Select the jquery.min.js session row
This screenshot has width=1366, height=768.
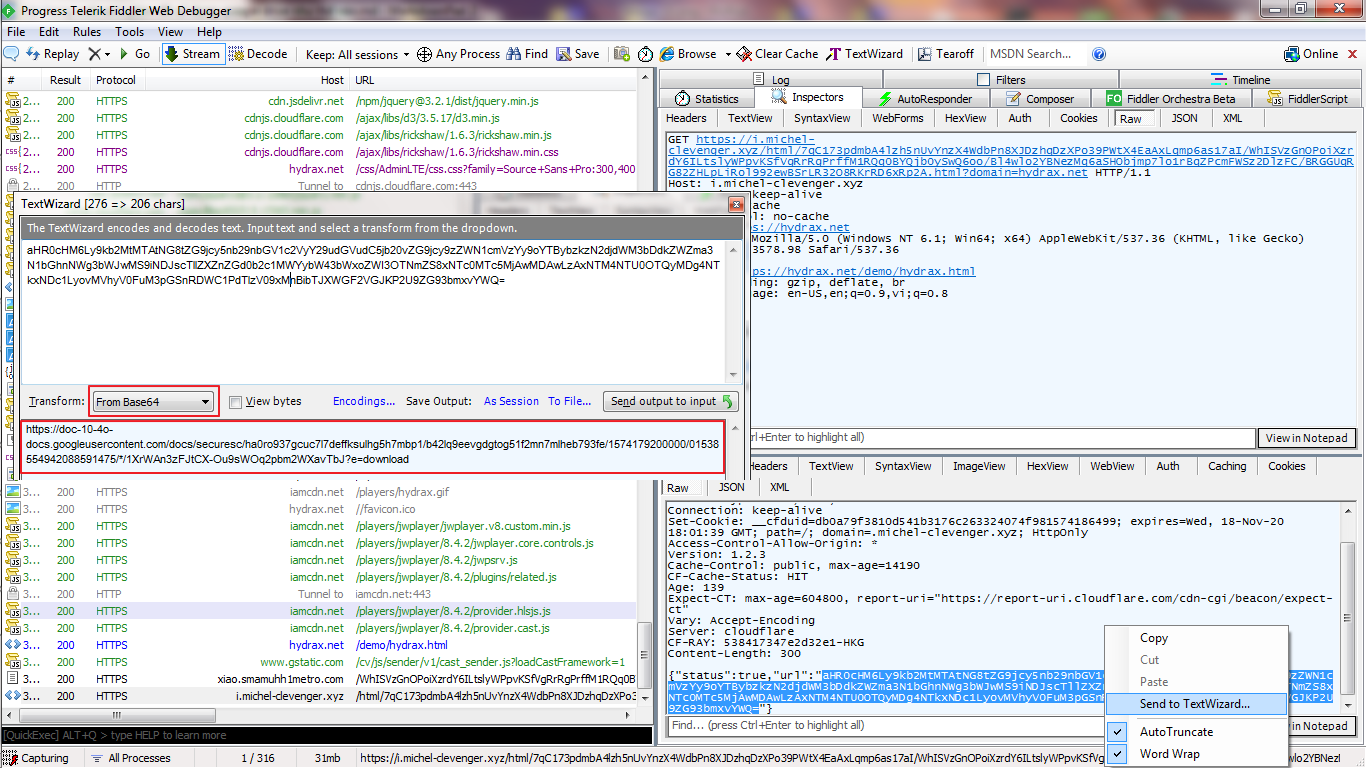point(320,101)
